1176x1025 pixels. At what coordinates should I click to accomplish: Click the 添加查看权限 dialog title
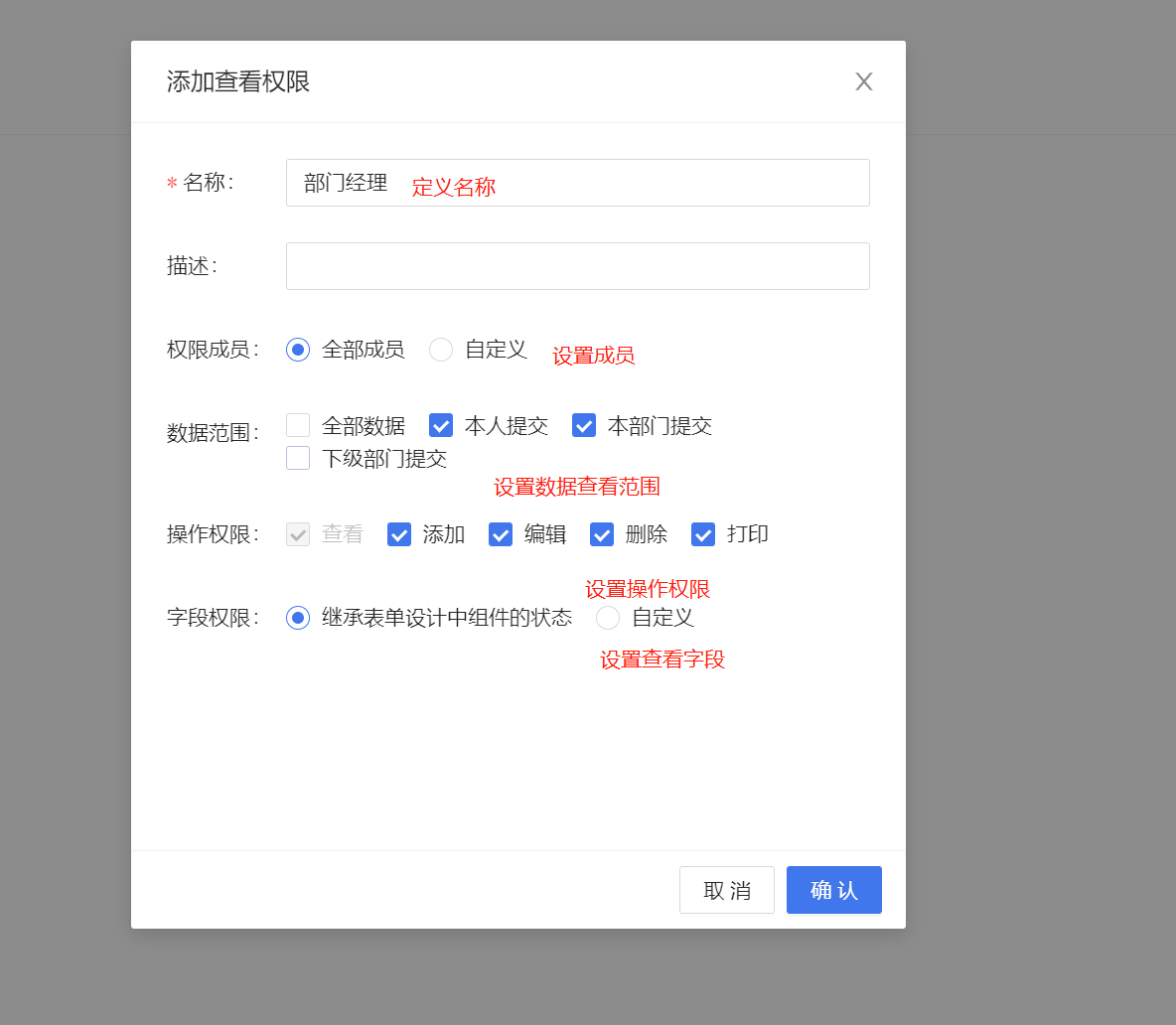pyautogui.click(x=238, y=81)
